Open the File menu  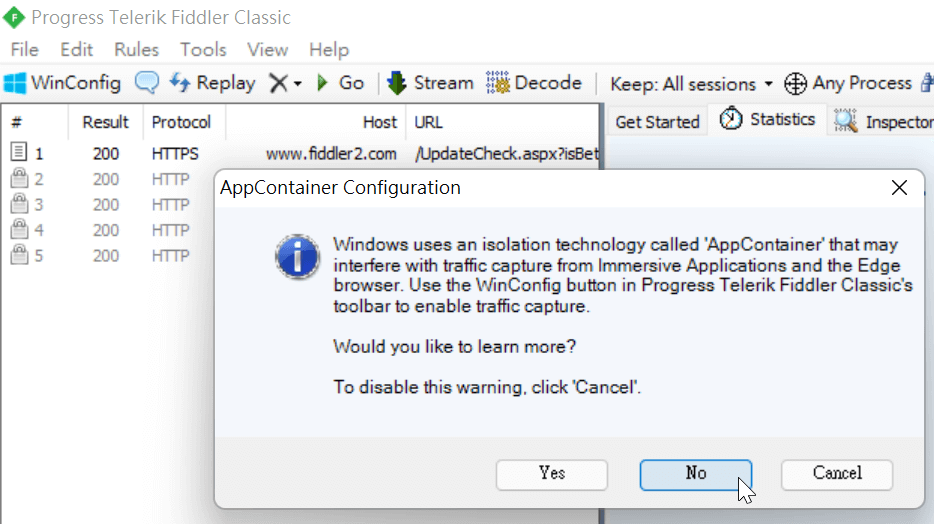(24, 49)
